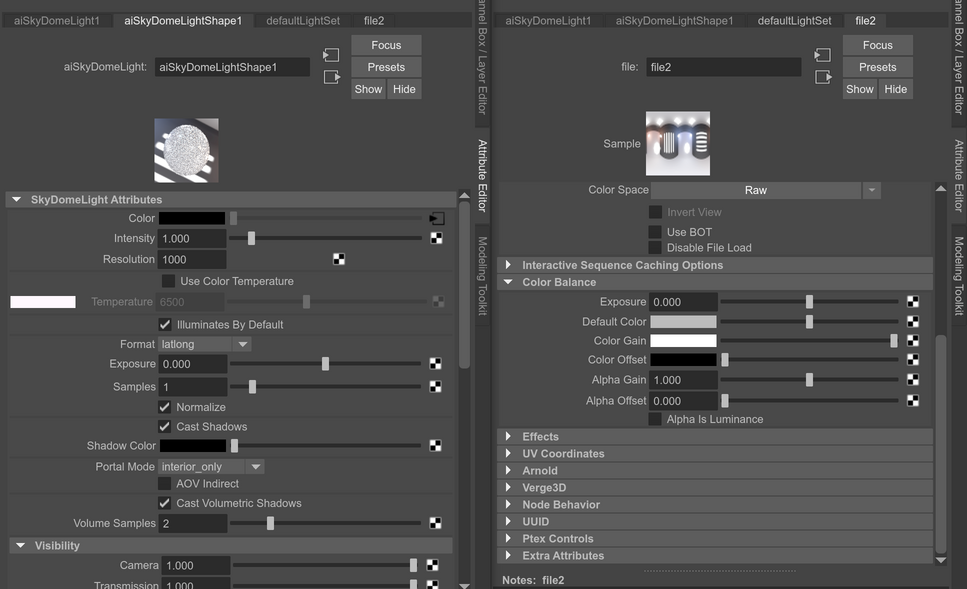Click the file2 Exposure map checker button

coord(913,302)
